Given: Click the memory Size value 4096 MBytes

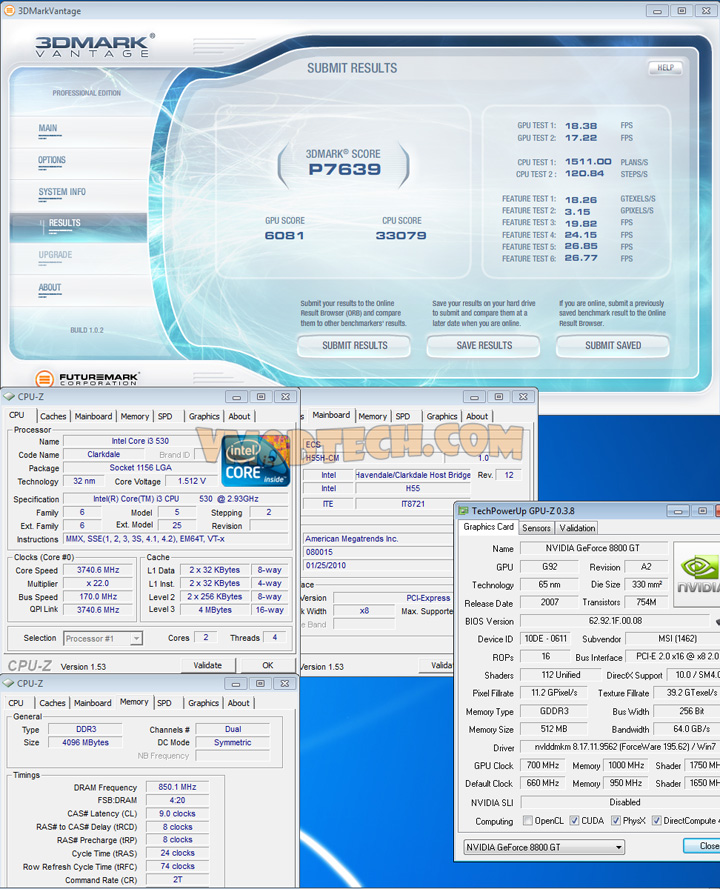Looking at the screenshot, I should (x=86, y=742).
